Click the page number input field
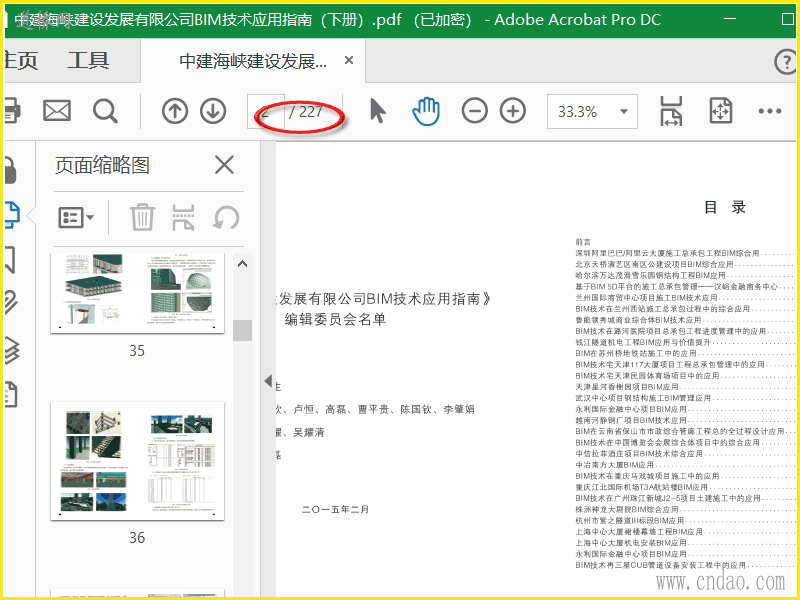This screenshot has width=800, height=600. click(x=266, y=111)
